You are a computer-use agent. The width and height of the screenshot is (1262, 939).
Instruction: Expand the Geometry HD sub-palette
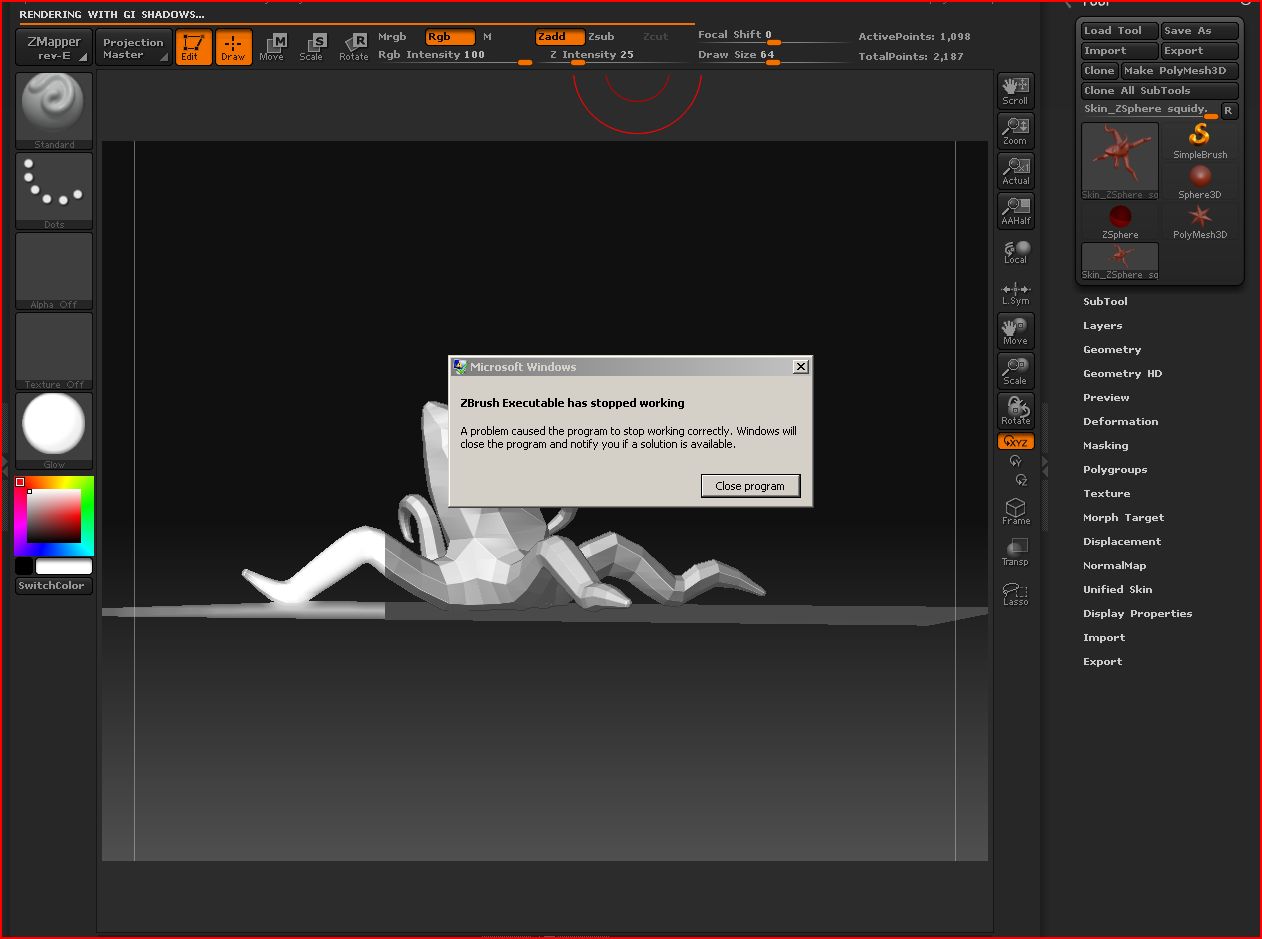point(1122,373)
